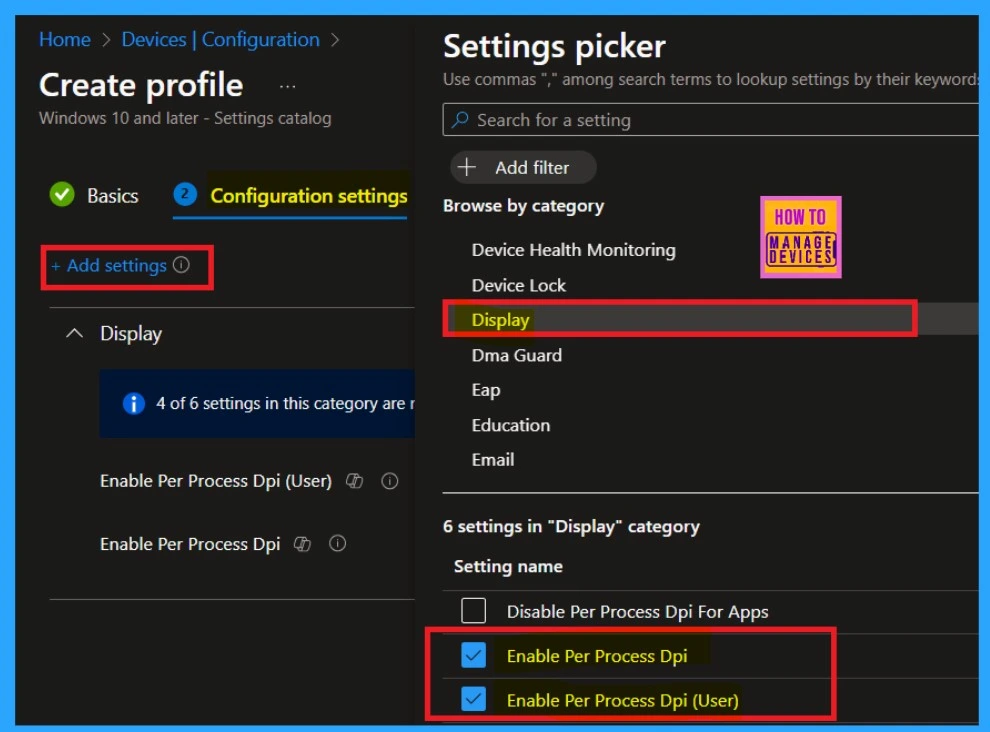
Task: Uncheck Enable Per Process Dpi (User) checkbox
Action: (474, 699)
